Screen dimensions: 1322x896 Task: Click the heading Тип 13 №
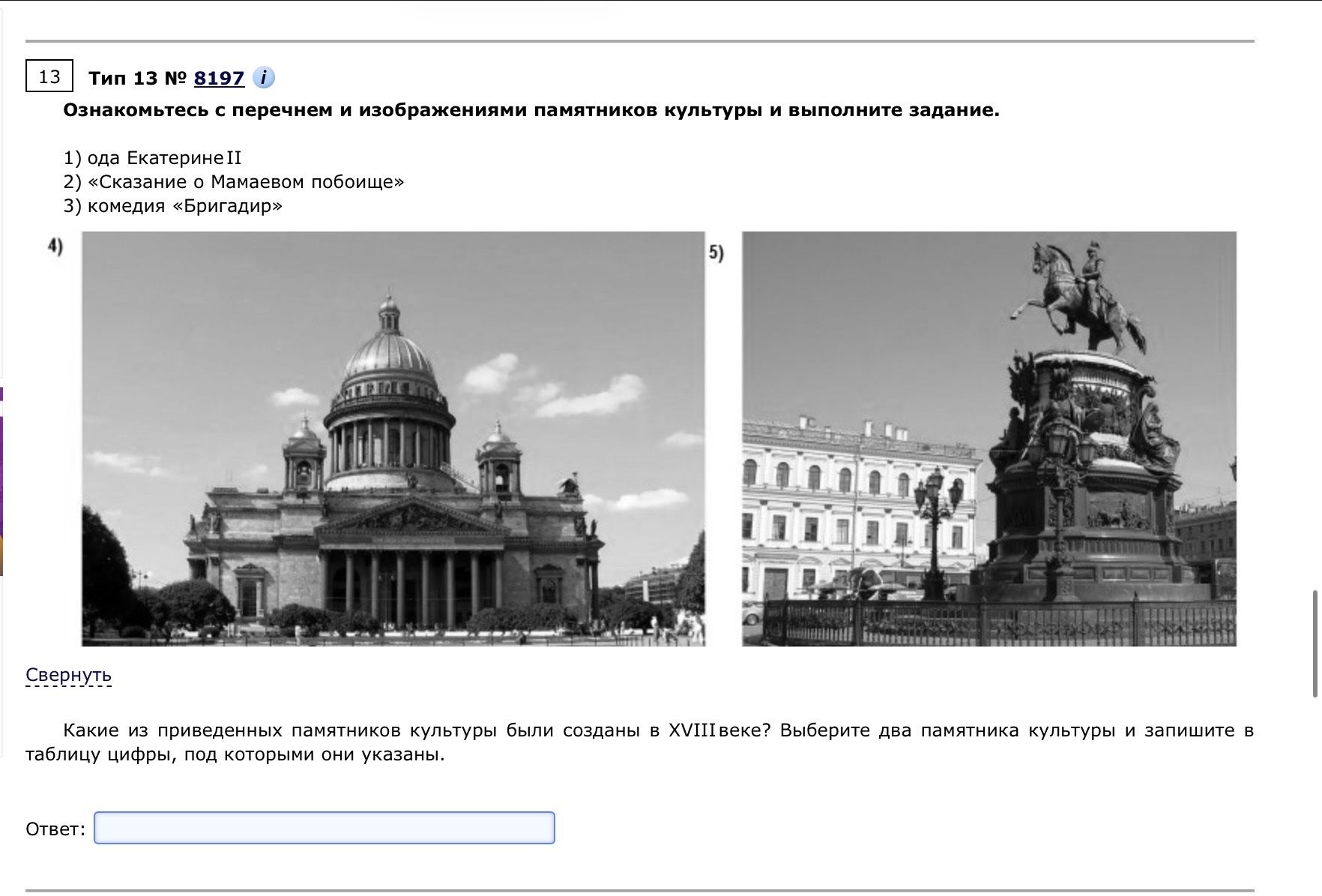coord(137,78)
